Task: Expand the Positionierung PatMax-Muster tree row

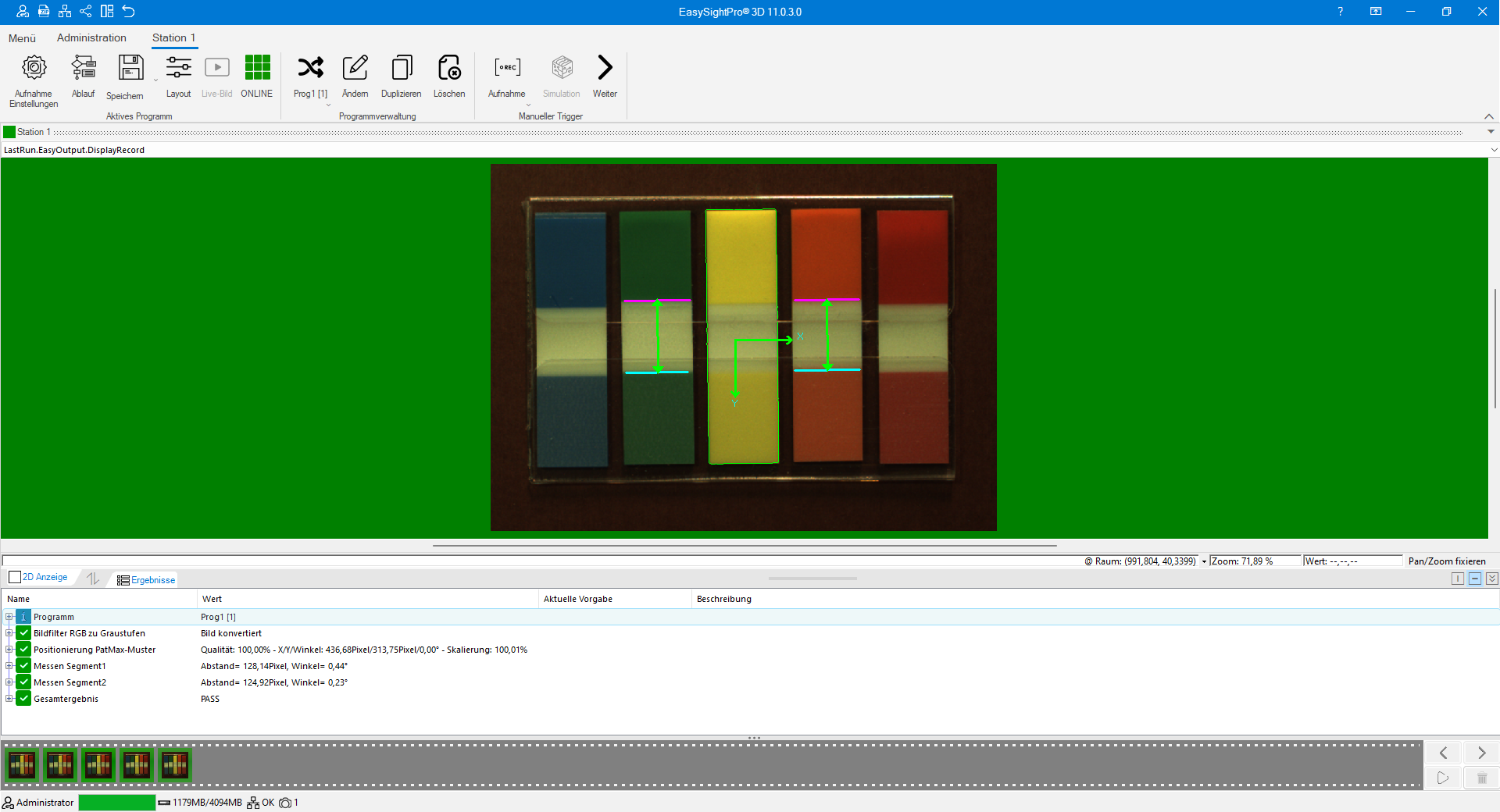Action: pos(9,650)
